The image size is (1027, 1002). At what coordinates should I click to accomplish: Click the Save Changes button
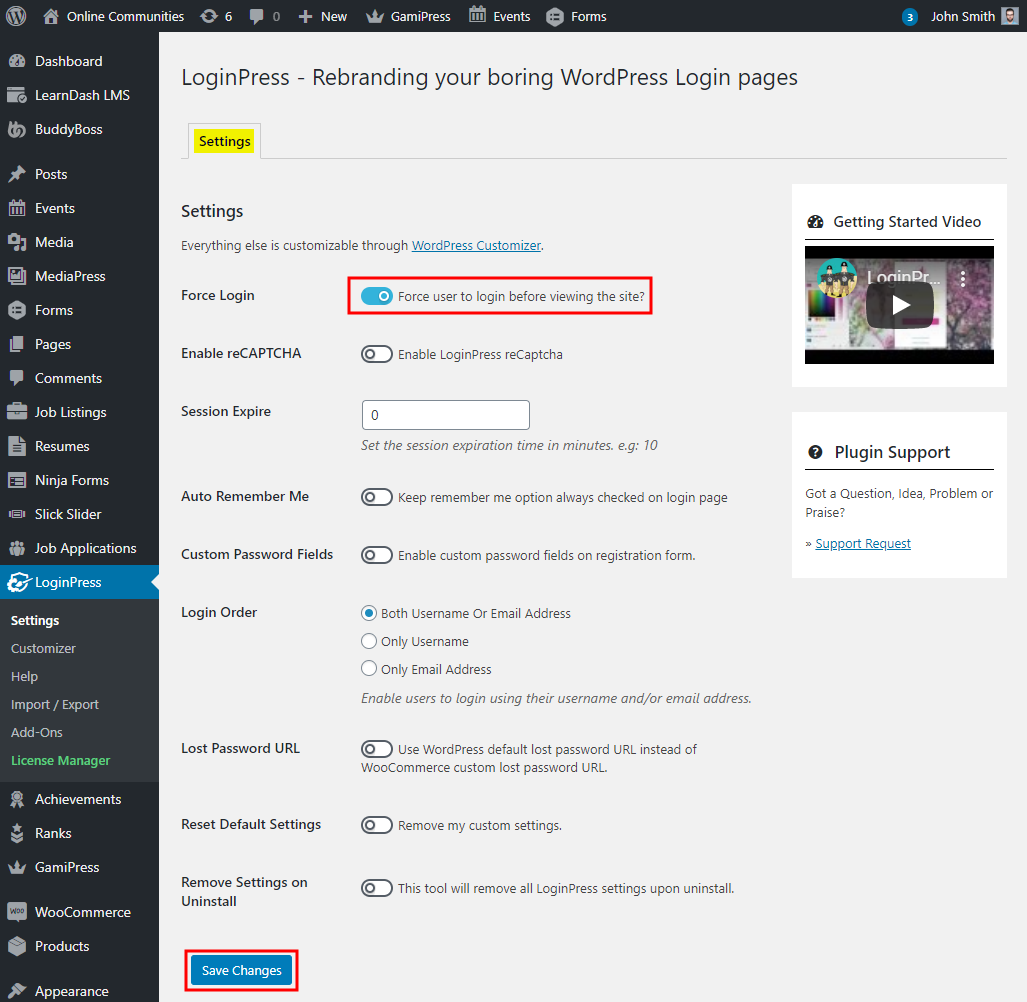click(x=240, y=970)
